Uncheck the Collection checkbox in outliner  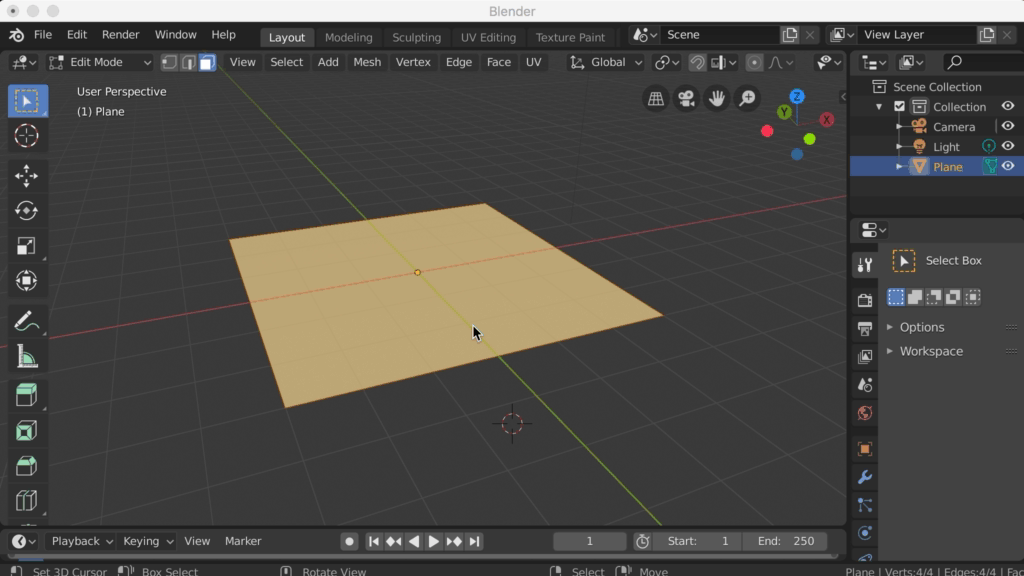899,107
